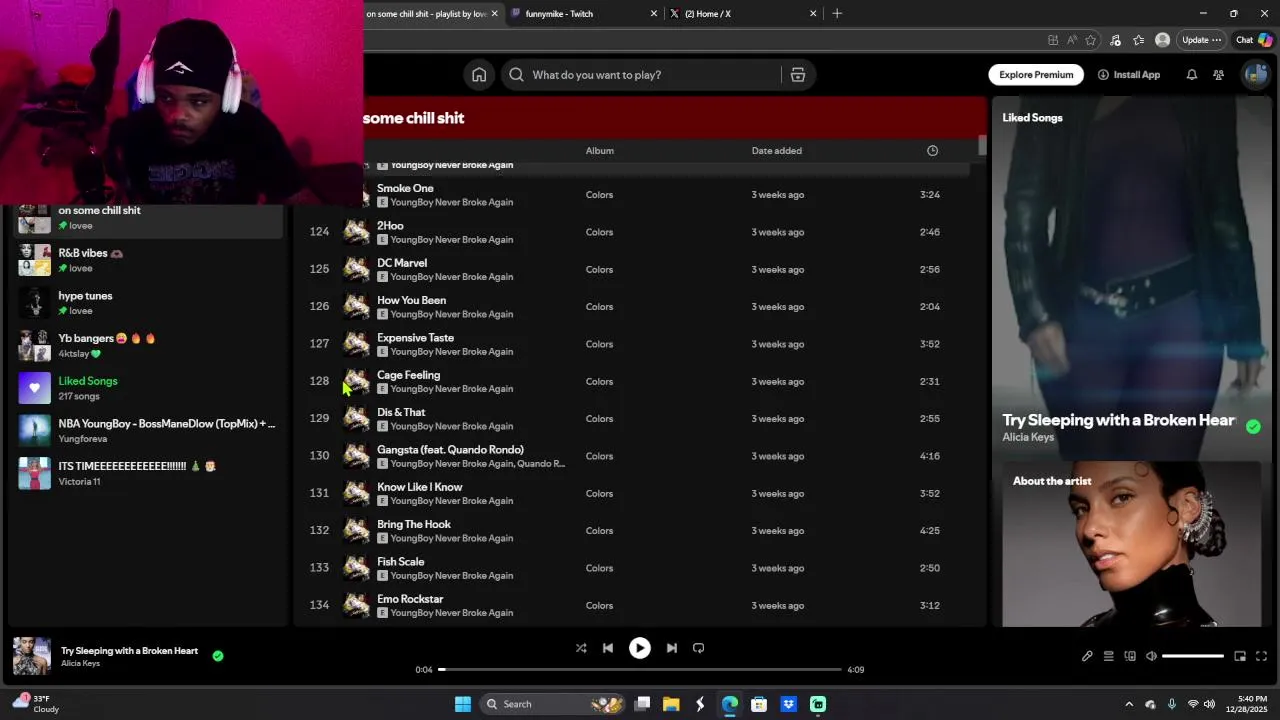Toggle repeat in the player bar
This screenshot has width=1280, height=720.
[699, 648]
